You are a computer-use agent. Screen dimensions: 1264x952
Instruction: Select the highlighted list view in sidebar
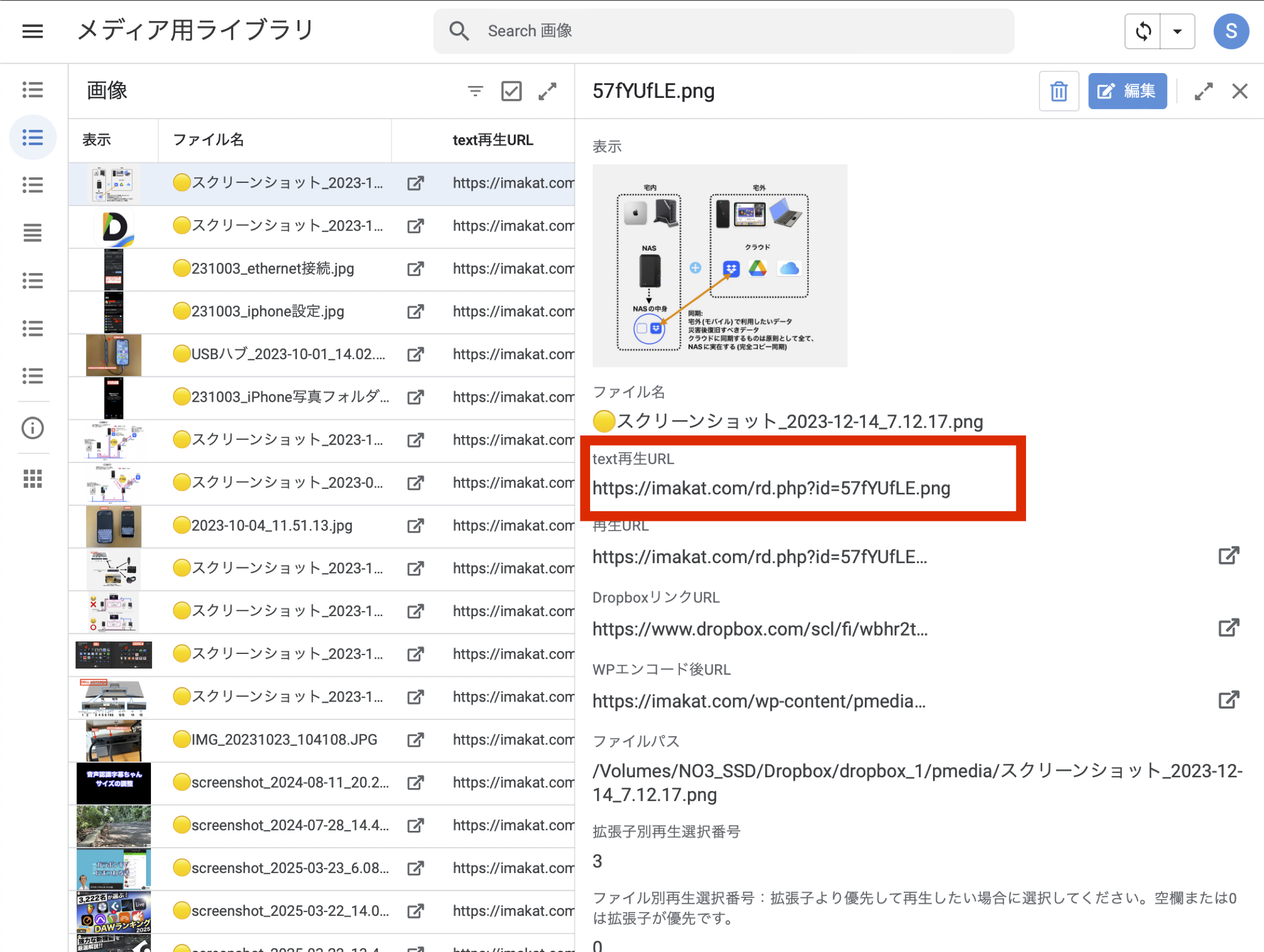pyautogui.click(x=32, y=138)
